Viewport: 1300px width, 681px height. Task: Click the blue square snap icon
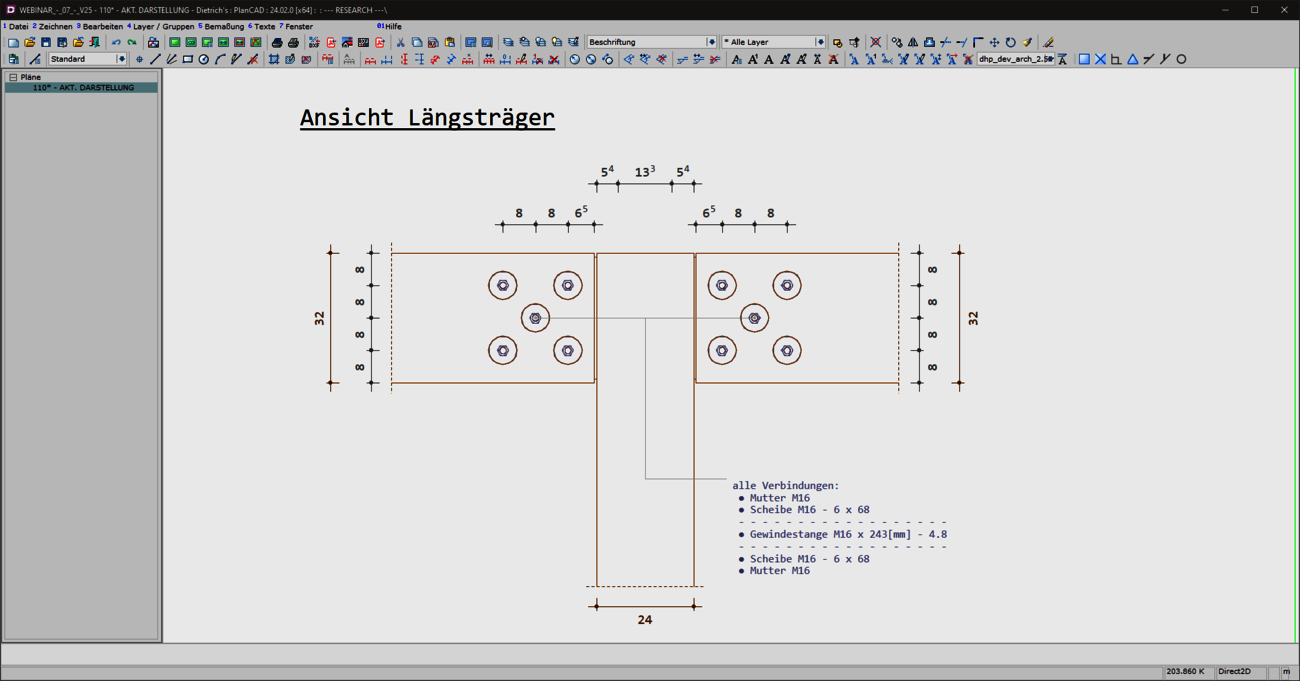[x=1084, y=59]
